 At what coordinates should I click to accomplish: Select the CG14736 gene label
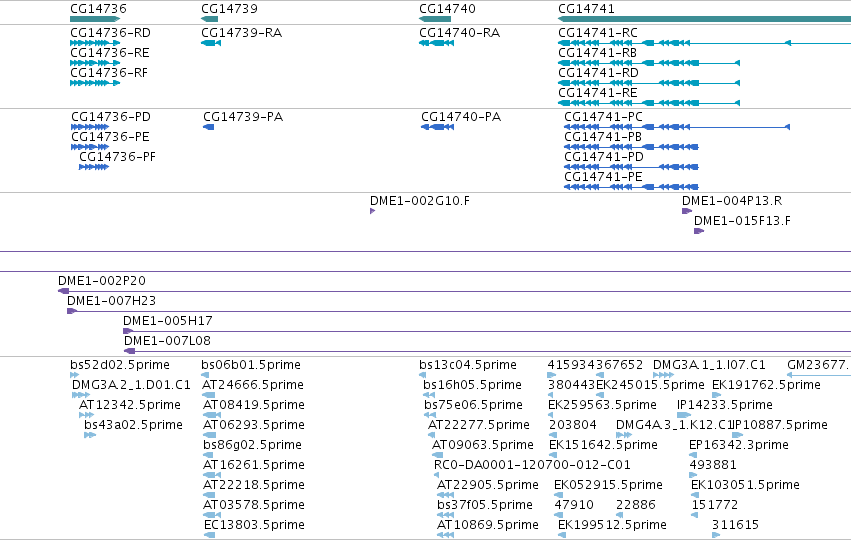[x=98, y=9]
